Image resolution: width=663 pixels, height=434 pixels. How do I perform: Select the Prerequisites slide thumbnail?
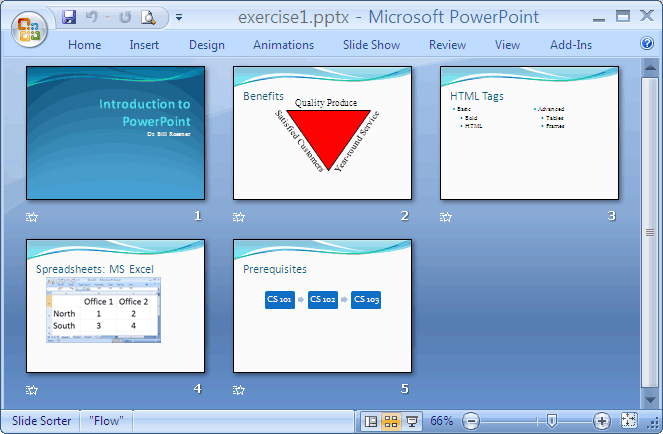[322, 306]
